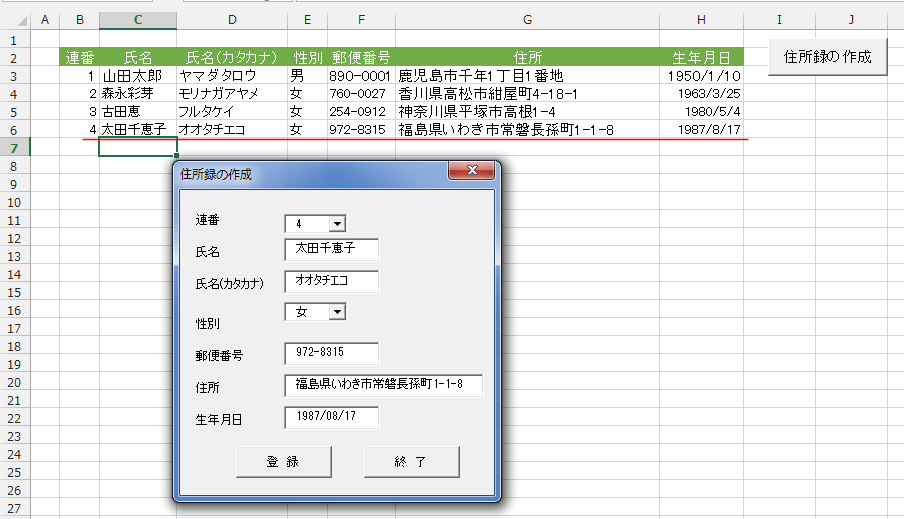Click birthdate cell 1950/1/10
The image size is (904, 519).
701,76
